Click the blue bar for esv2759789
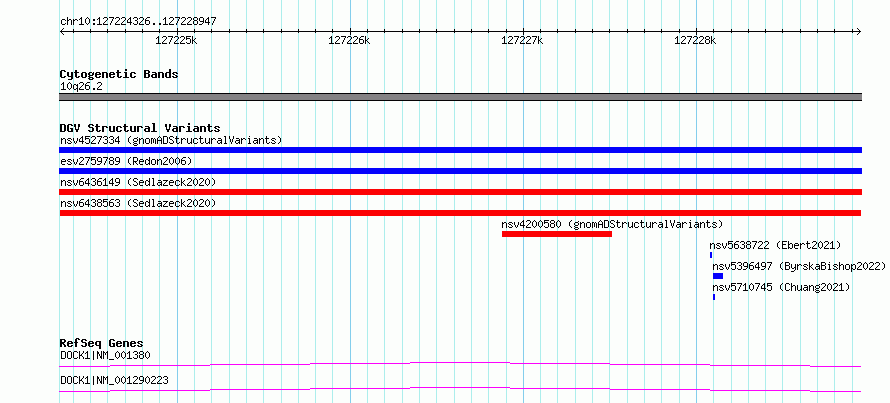The image size is (890, 403). pyautogui.click(x=460, y=171)
